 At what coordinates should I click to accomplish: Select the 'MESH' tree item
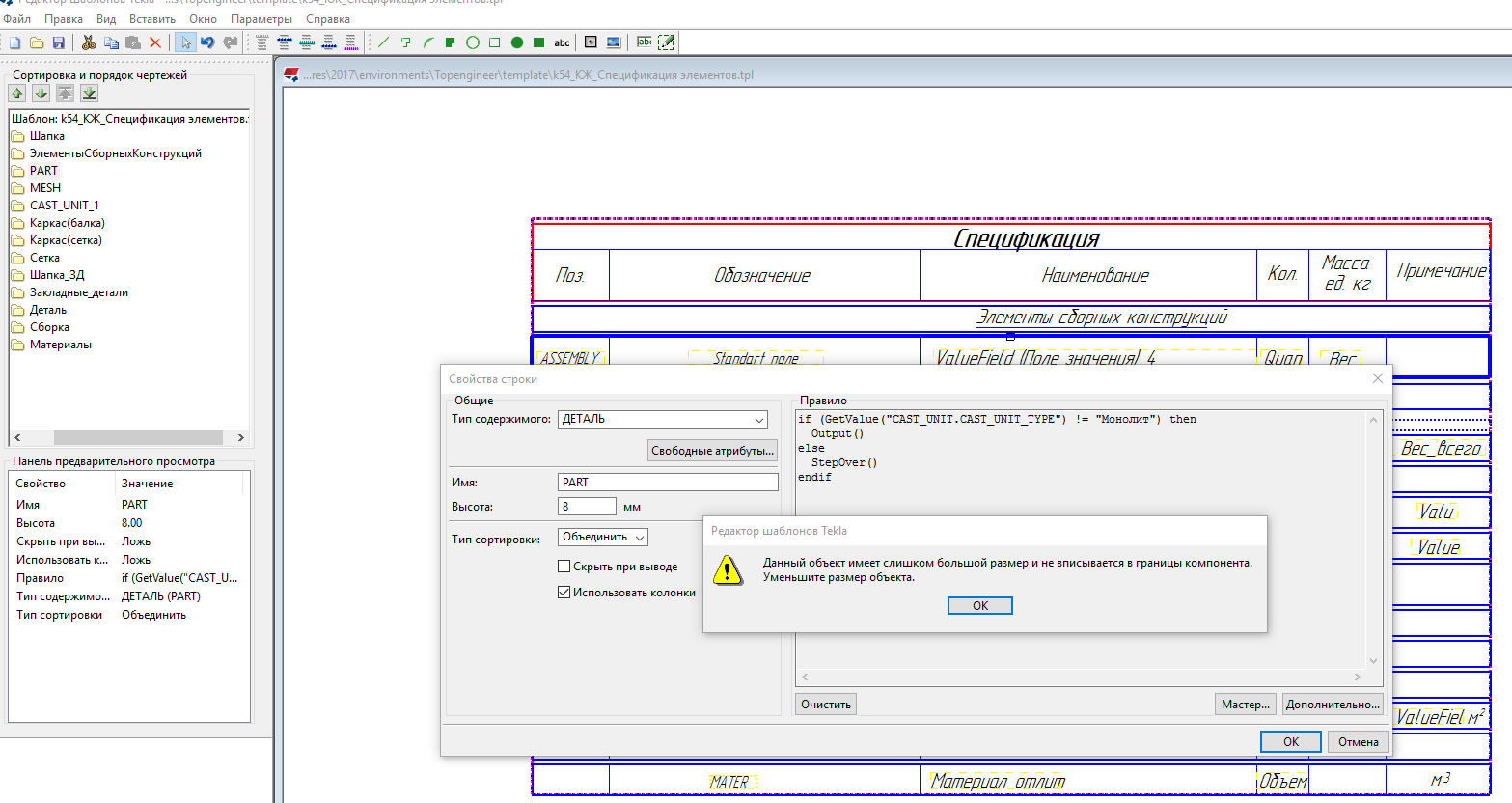pyautogui.click(x=44, y=188)
